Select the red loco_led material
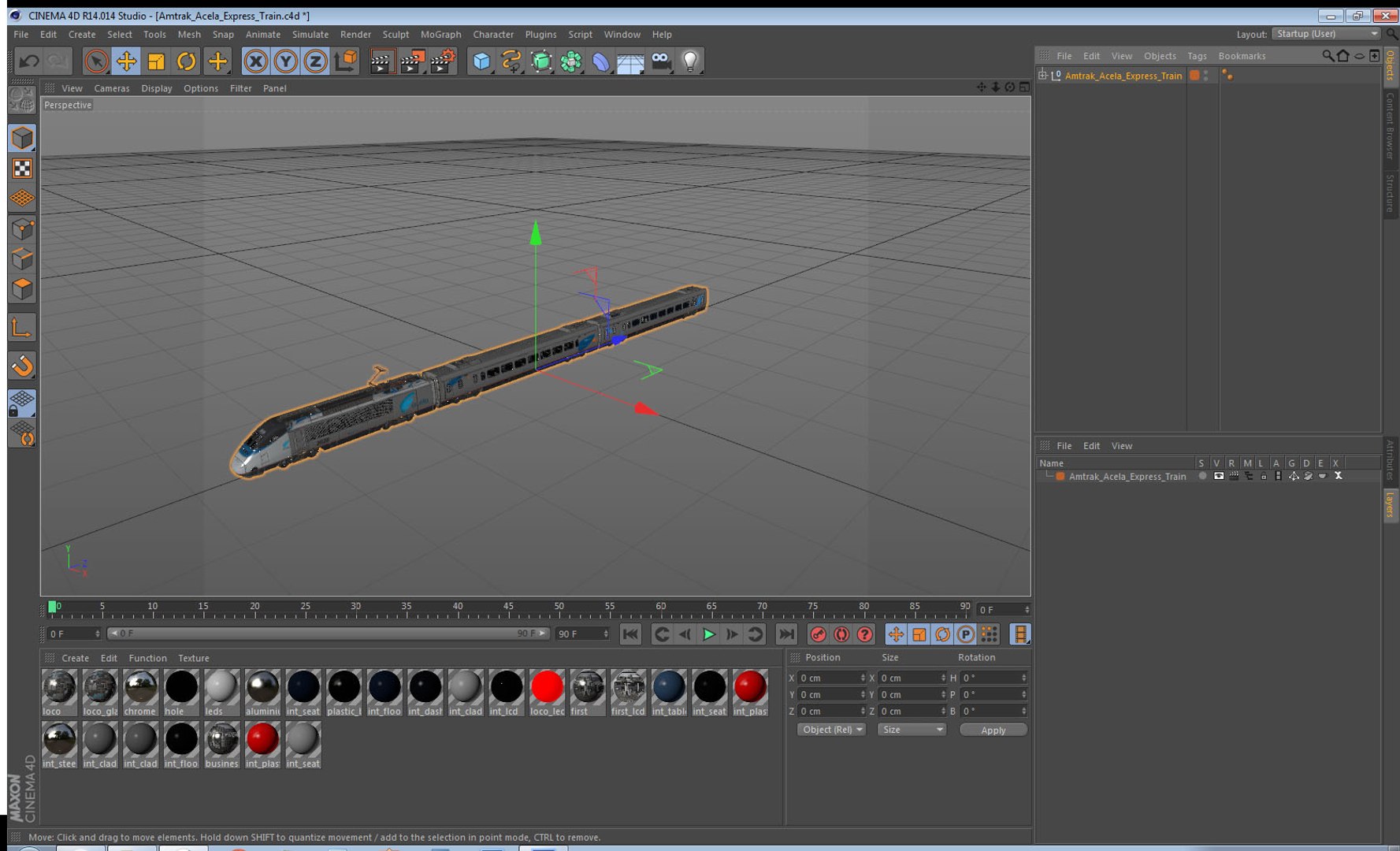This screenshot has height=851, width=1400. coord(547,693)
